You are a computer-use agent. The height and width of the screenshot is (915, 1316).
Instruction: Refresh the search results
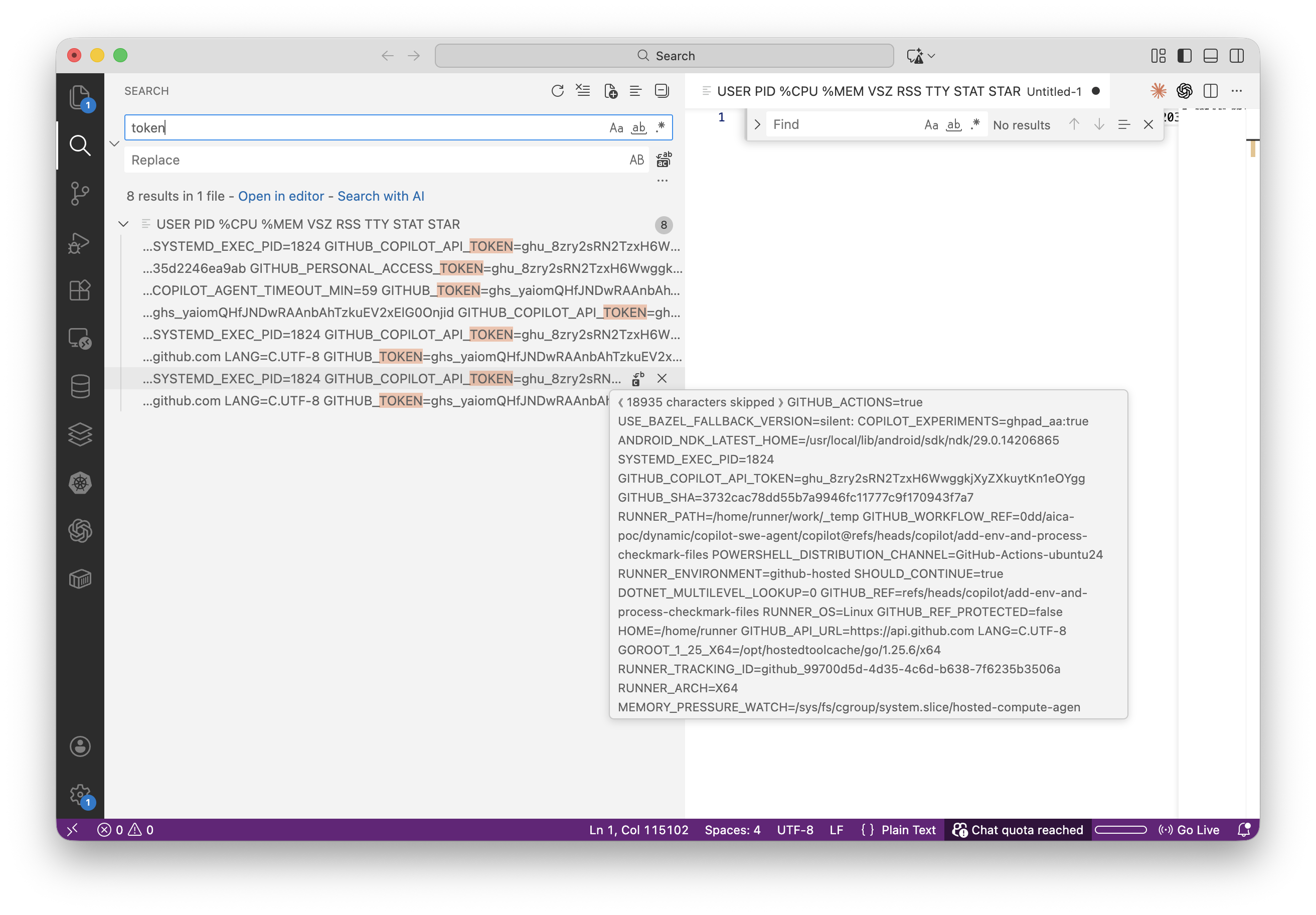pos(557,90)
